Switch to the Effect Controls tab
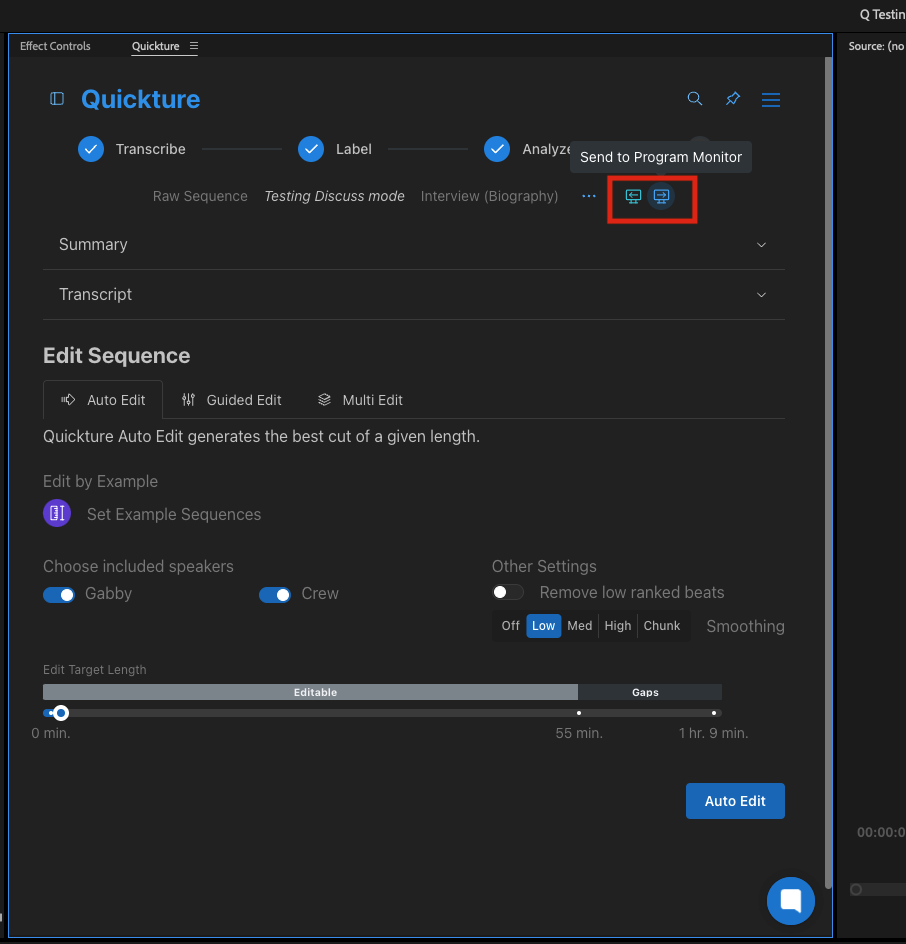 tap(55, 46)
